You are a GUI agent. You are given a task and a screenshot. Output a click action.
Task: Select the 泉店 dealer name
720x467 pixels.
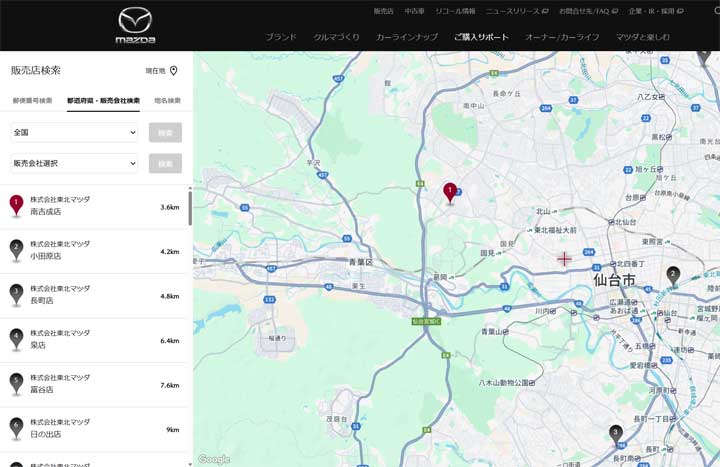pyautogui.click(x=38, y=345)
